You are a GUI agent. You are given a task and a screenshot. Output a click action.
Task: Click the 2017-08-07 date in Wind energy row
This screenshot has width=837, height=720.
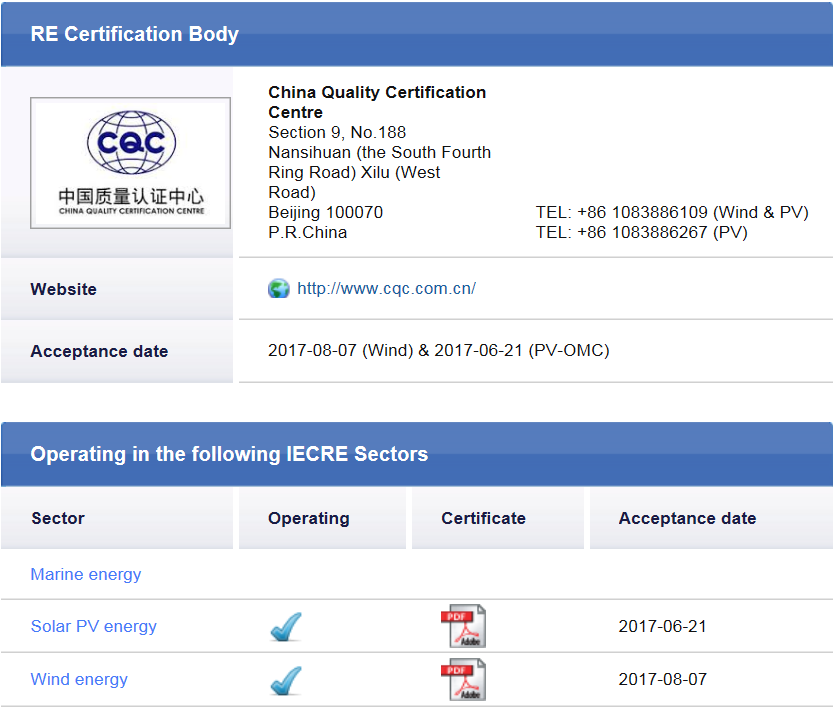662,680
